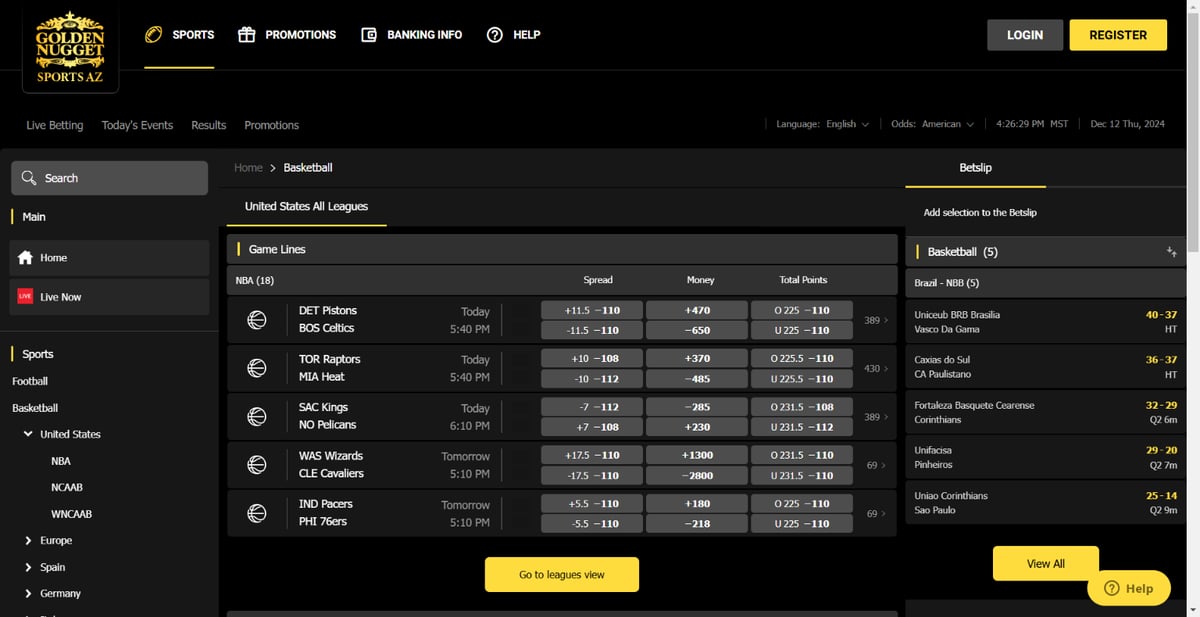The image size is (1200, 617).
Task: Open the Uniao Corinthians vs Sao Paulo match
Action: tap(1045, 502)
